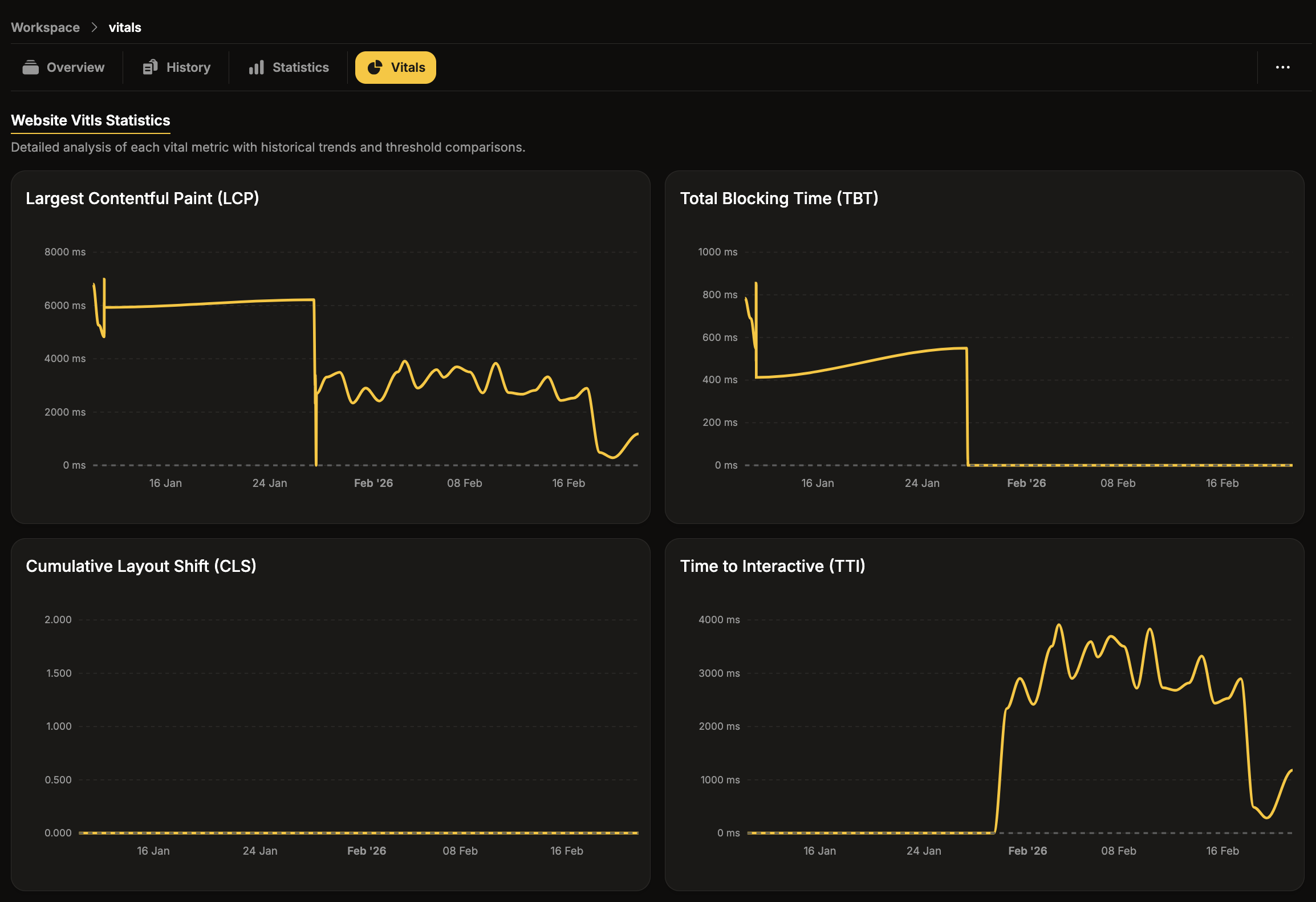Open the Statistics tab
The image size is (1316, 902).
(289, 67)
